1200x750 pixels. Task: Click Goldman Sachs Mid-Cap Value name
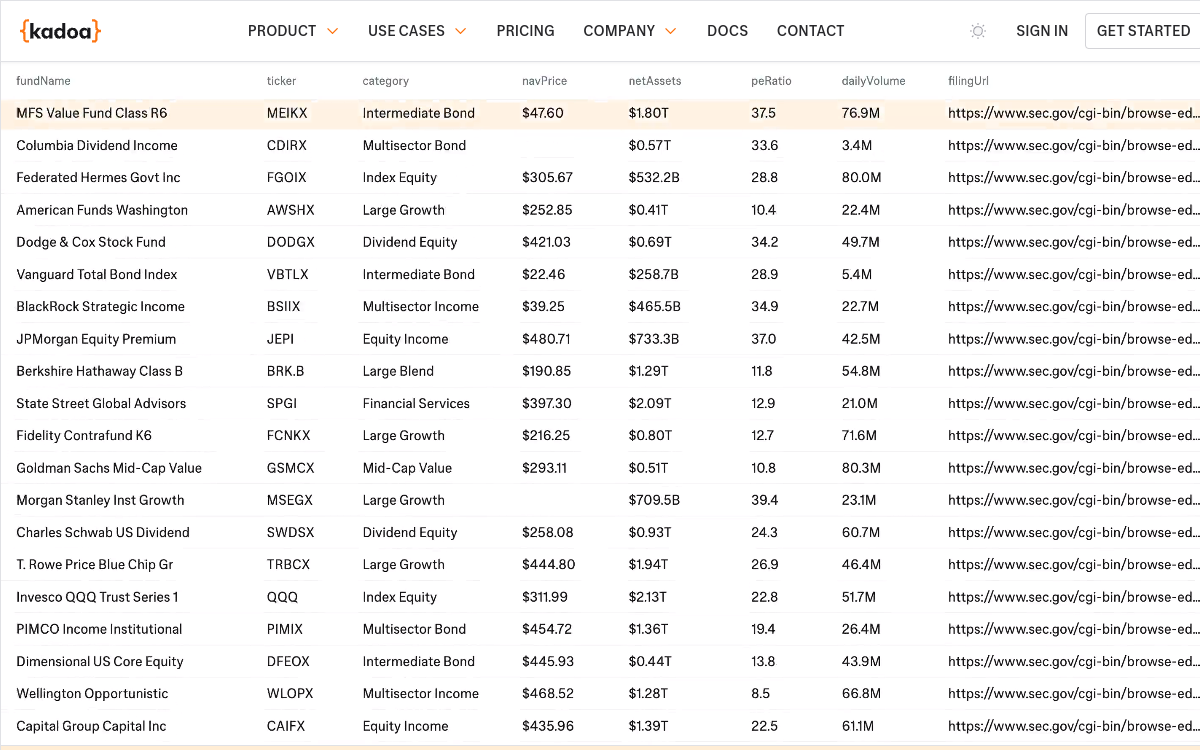(x=109, y=468)
